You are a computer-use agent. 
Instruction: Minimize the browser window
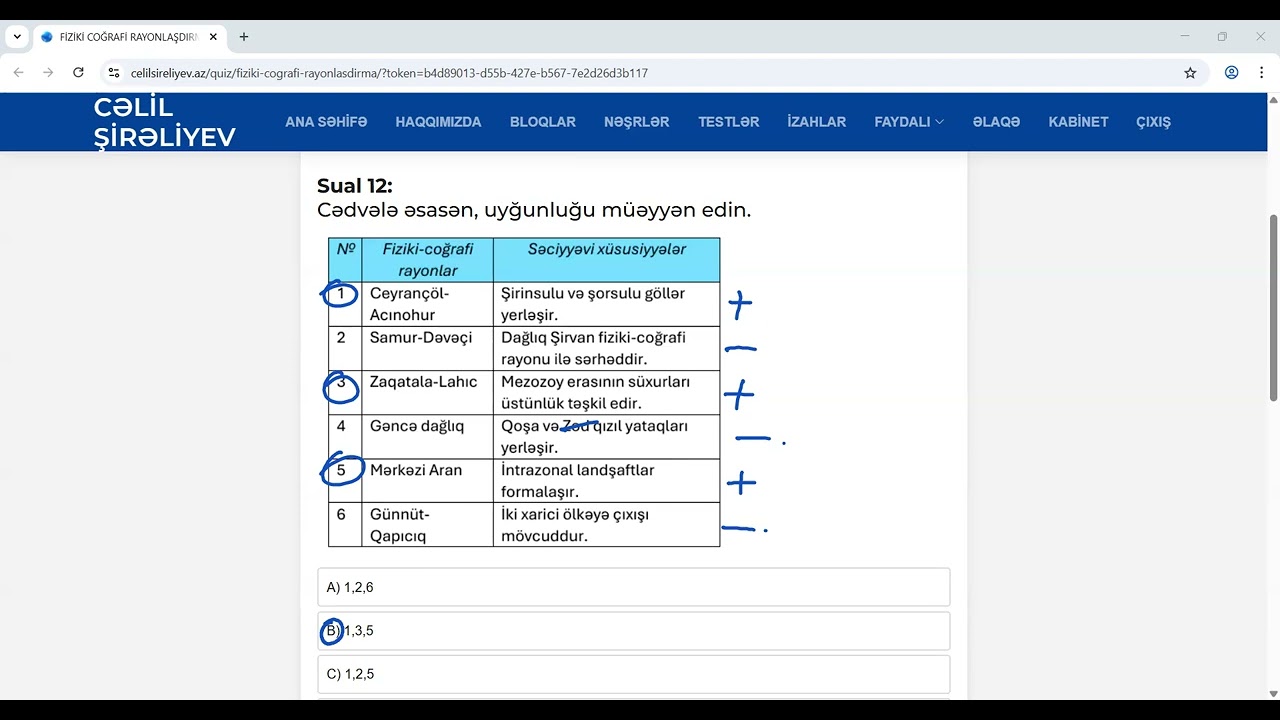(1185, 37)
